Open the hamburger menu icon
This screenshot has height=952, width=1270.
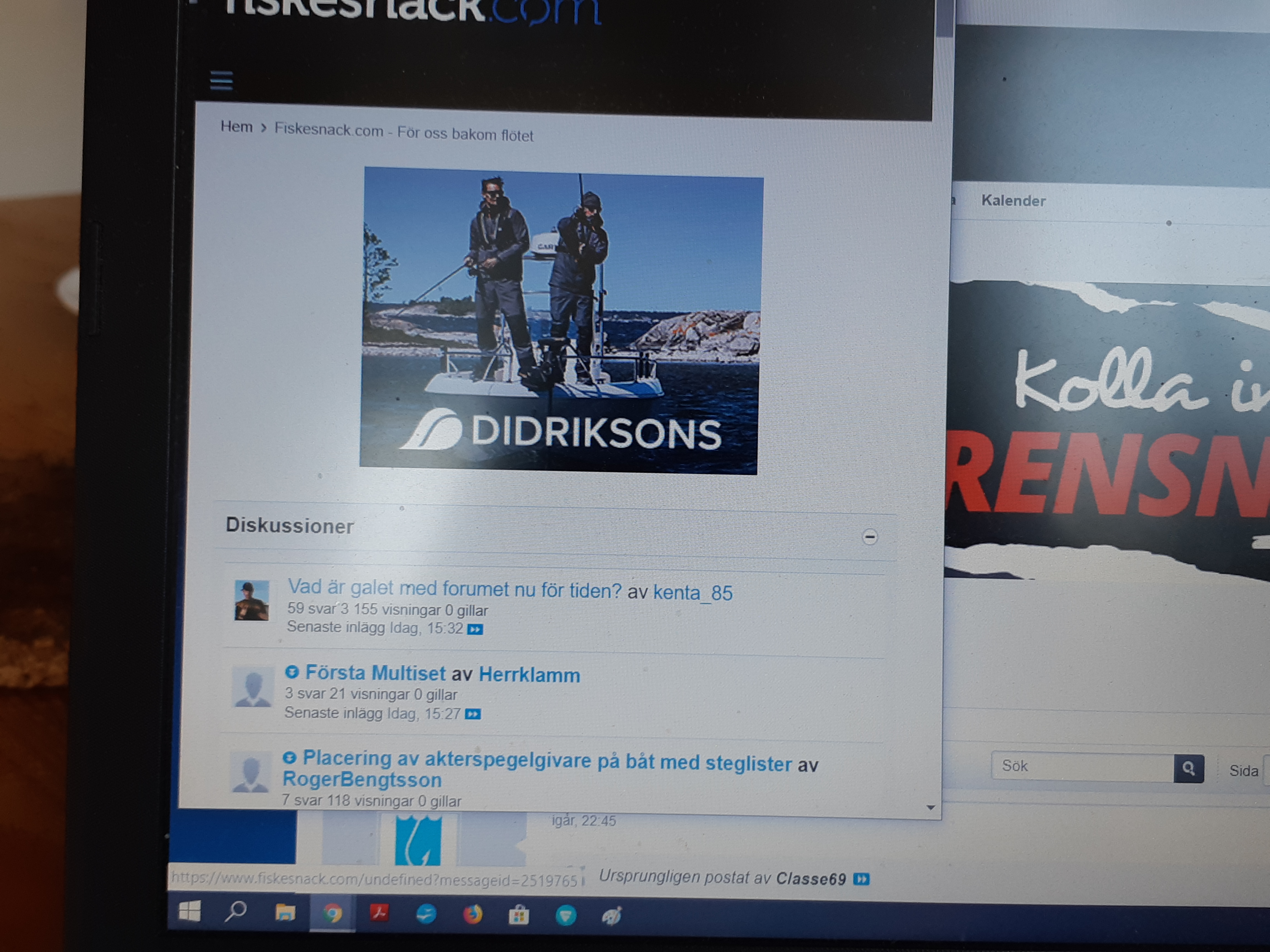[x=221, y=80]
